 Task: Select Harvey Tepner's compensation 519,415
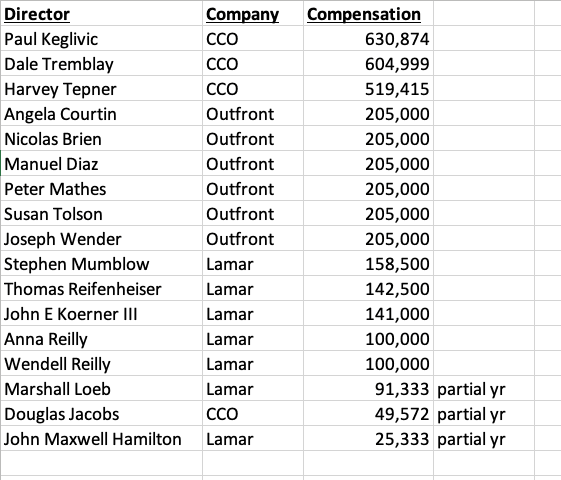tap(369, 88)
